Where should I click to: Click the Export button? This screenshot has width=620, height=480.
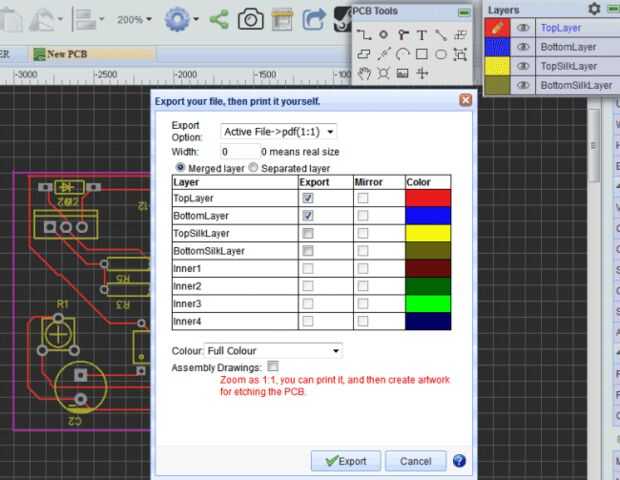[346, 461]
